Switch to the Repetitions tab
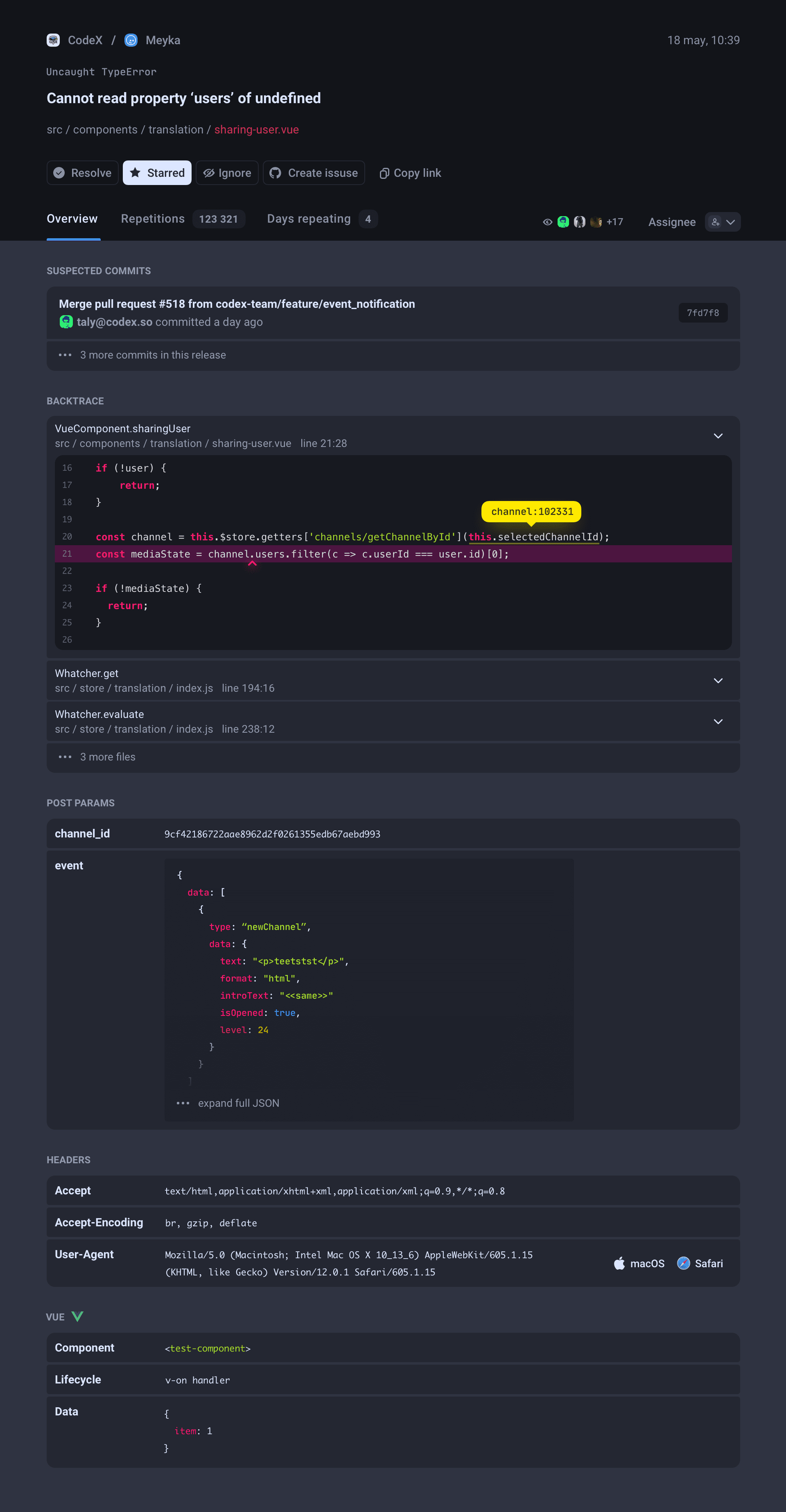The height and width of the screenshot is (1512, 786). (x=153, y=219)
